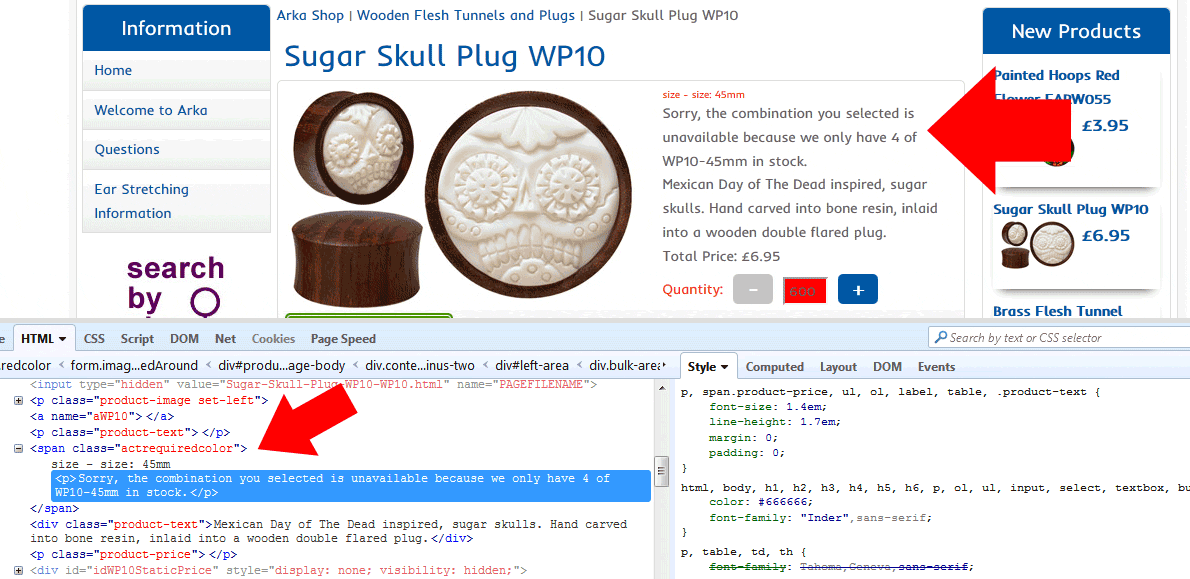Click the minus quantity button
Viewport: 1190px width, 579px height.
coord(752,289)
